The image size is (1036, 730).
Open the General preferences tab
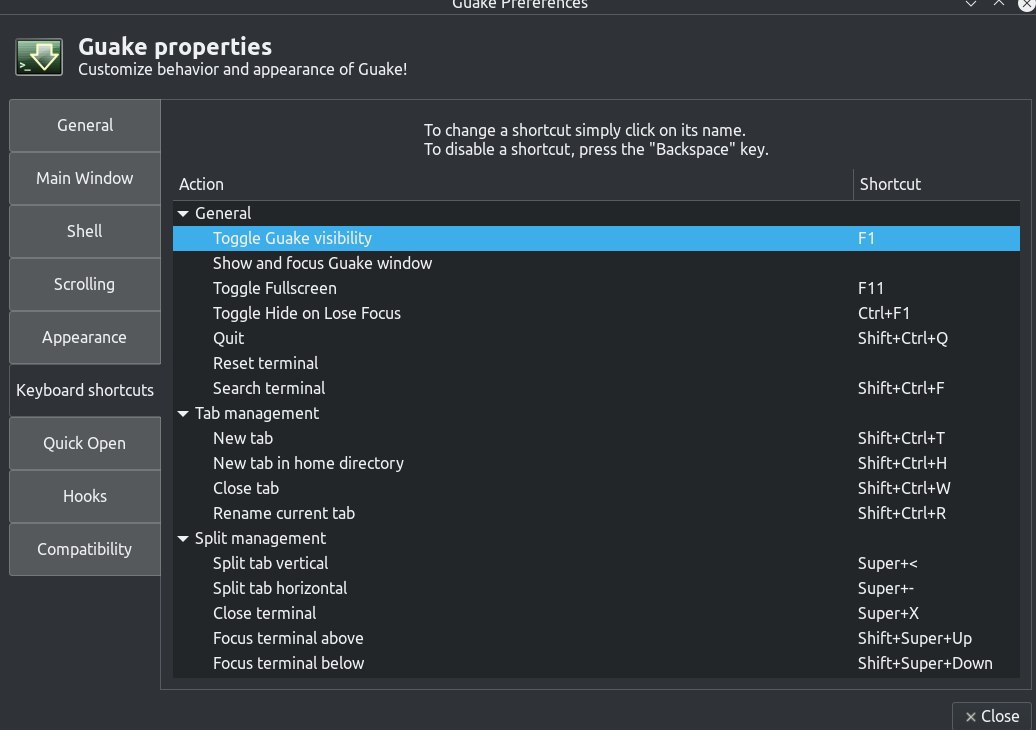tap(85, 125)
